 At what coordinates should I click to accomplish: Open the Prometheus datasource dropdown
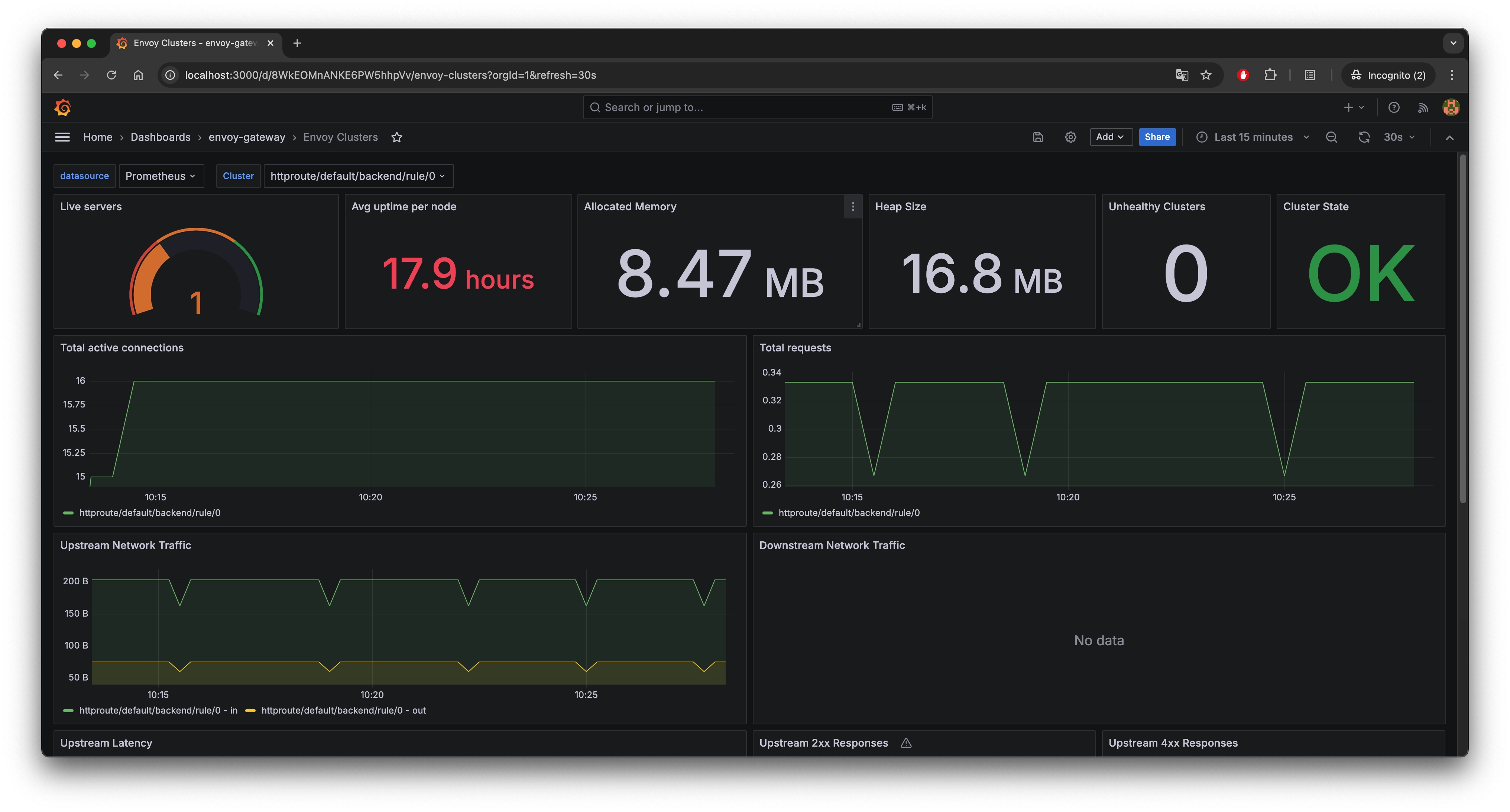pyautogui.click(x=161, y=176)
